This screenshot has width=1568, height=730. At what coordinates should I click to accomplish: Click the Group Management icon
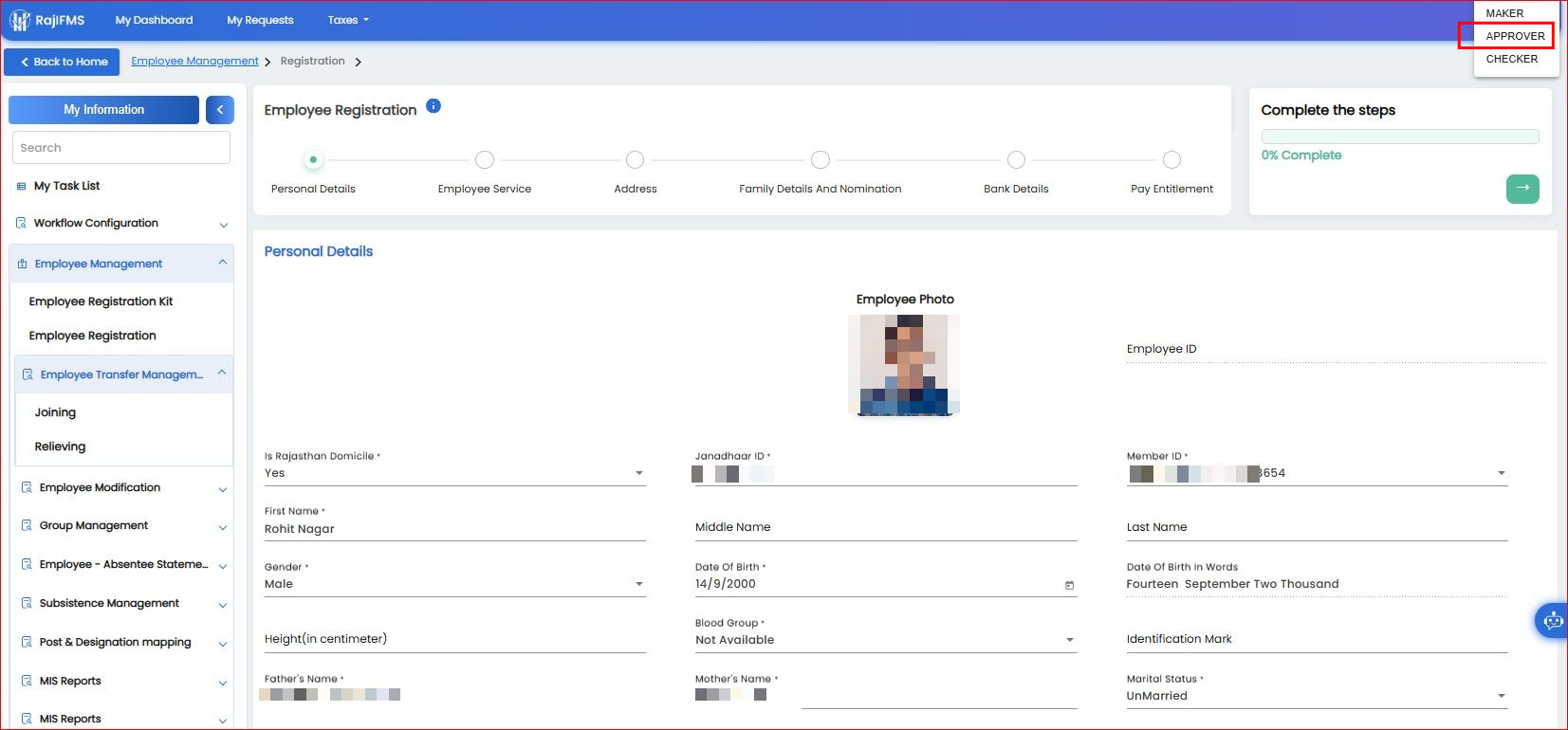point(27,526)
